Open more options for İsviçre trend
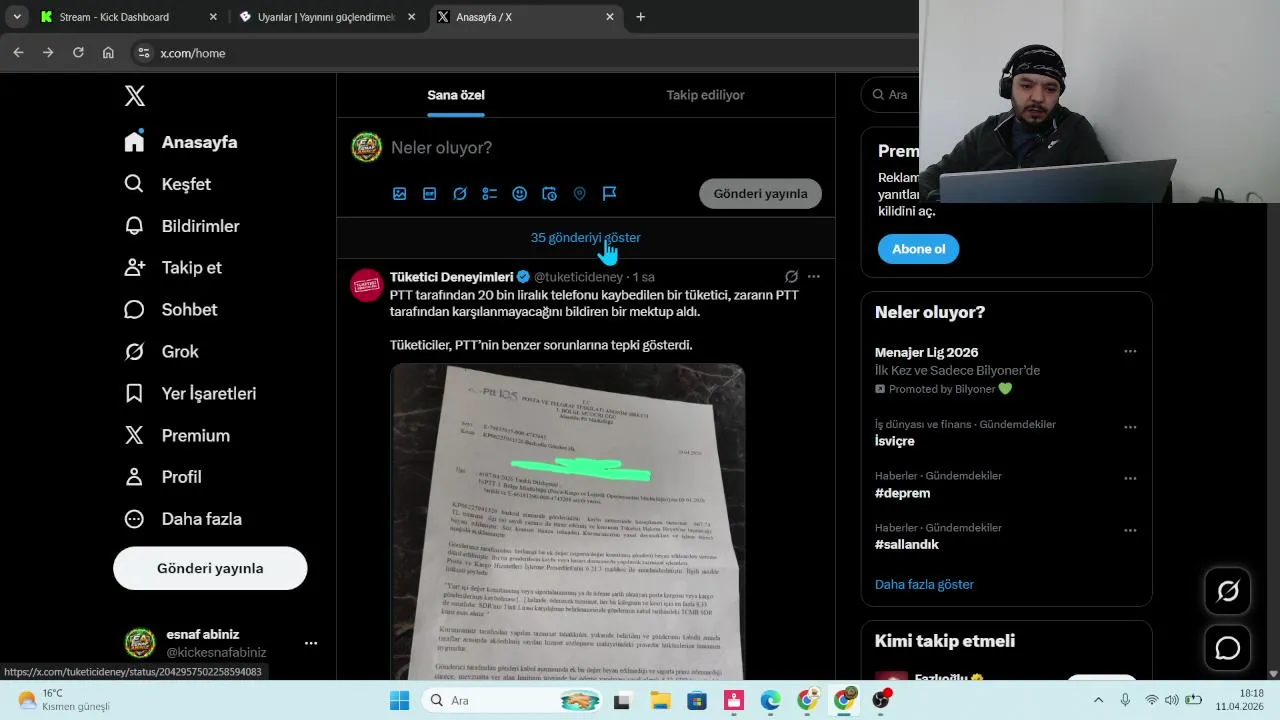Image resolution: width=1280 pixels, height=720 pixels. point(1130,427)
